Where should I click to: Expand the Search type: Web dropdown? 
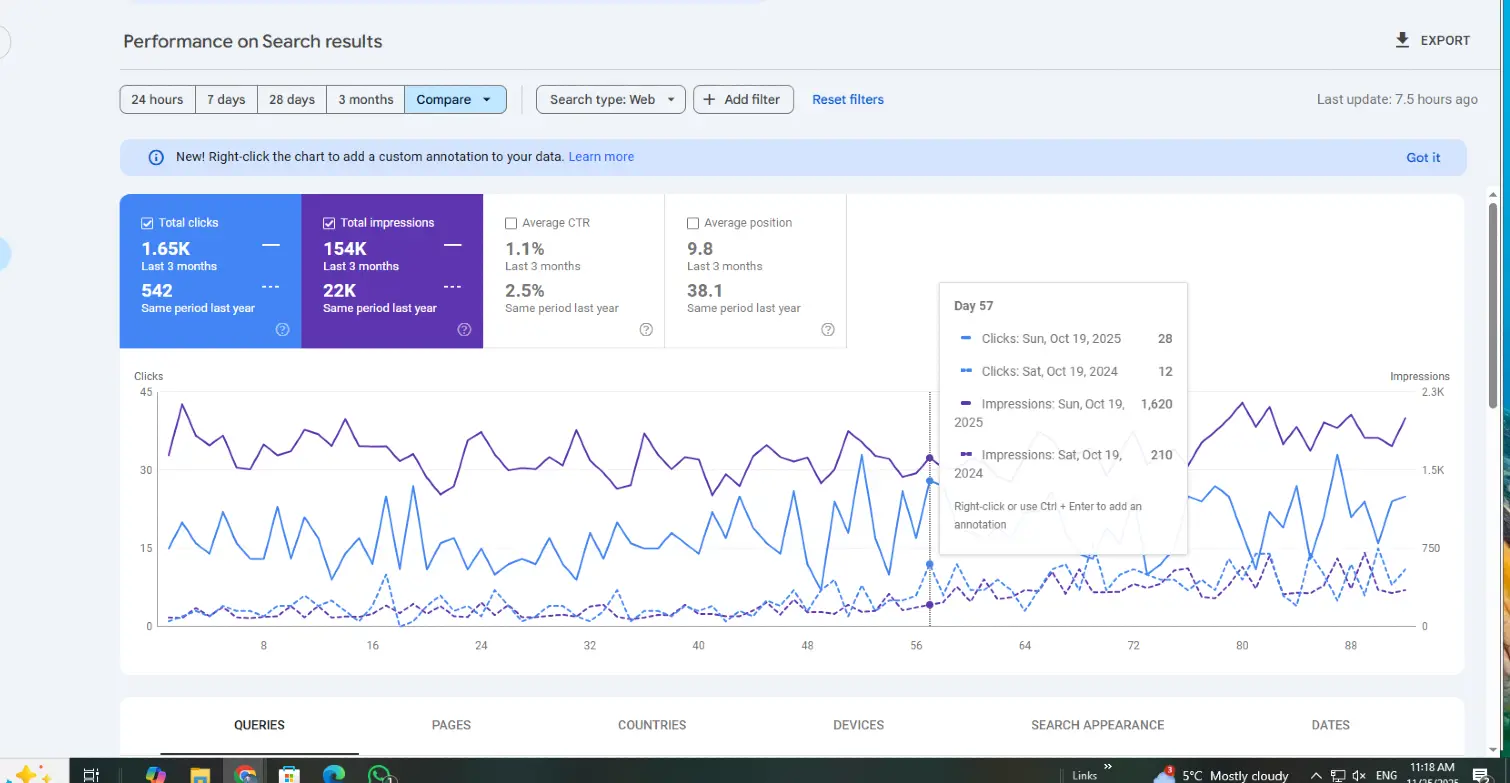click(611, 100)
